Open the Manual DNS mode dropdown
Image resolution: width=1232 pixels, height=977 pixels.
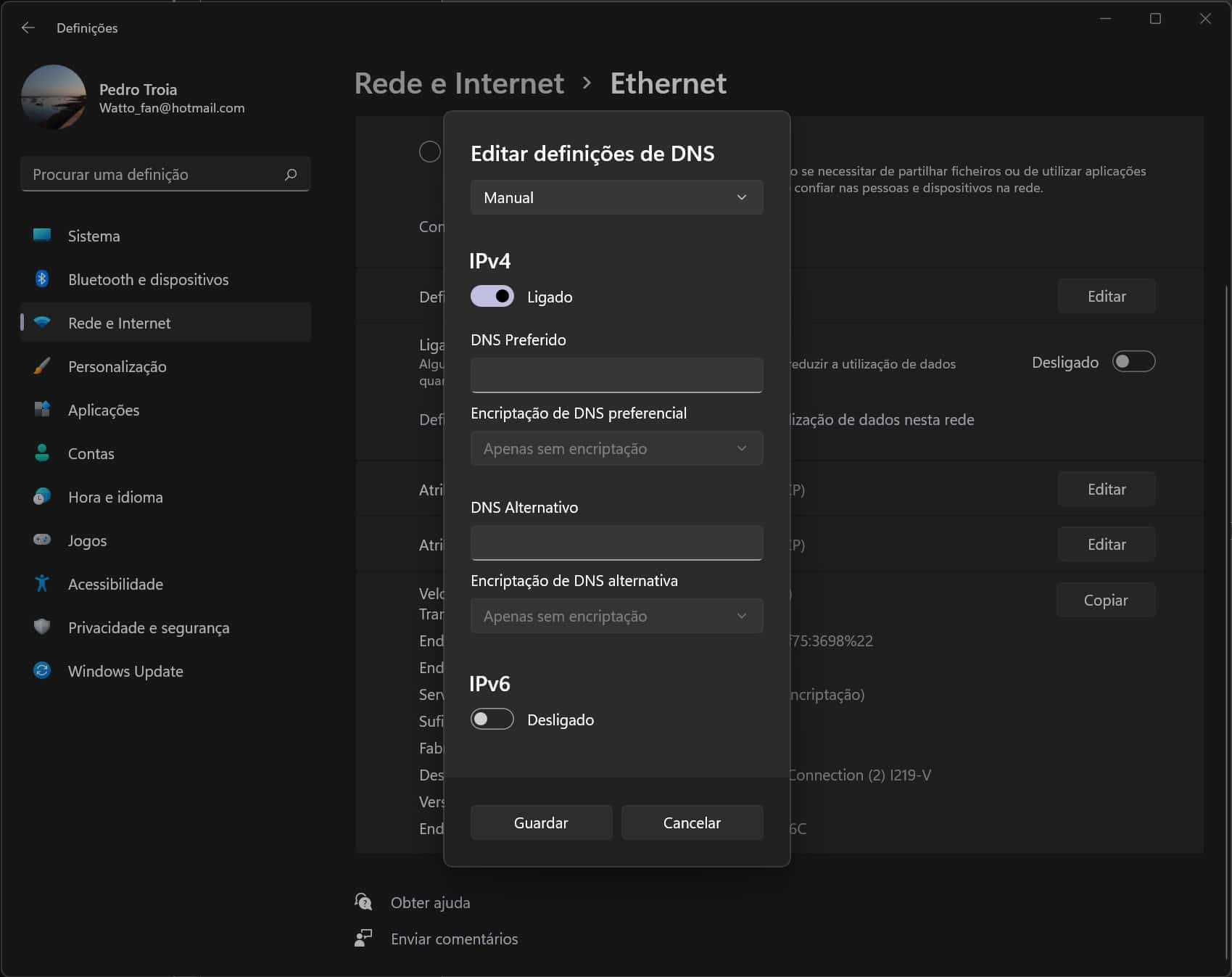(x=616, y=197)
